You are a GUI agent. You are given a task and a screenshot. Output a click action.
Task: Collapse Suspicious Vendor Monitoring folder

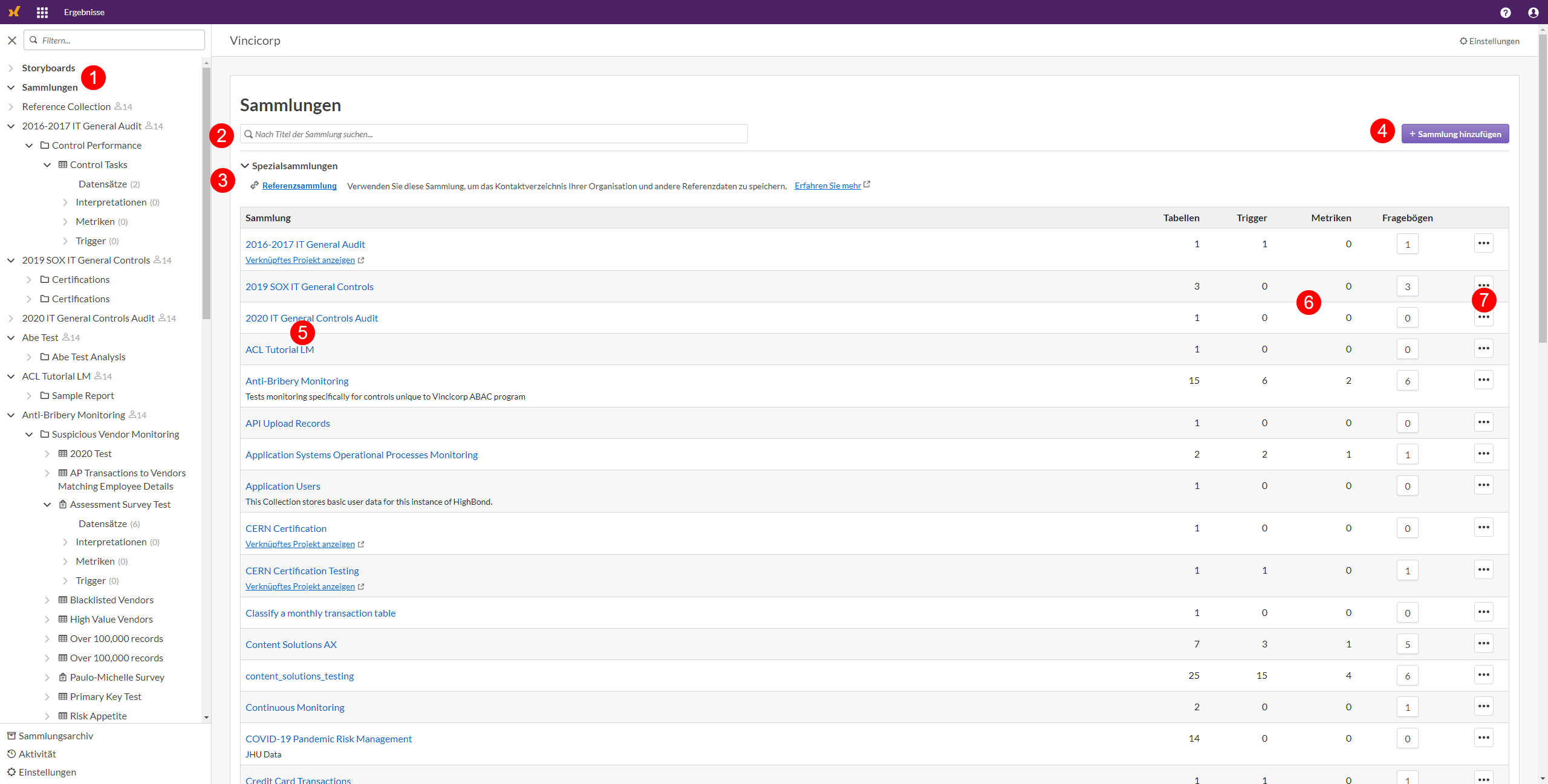tap(29, 434)
